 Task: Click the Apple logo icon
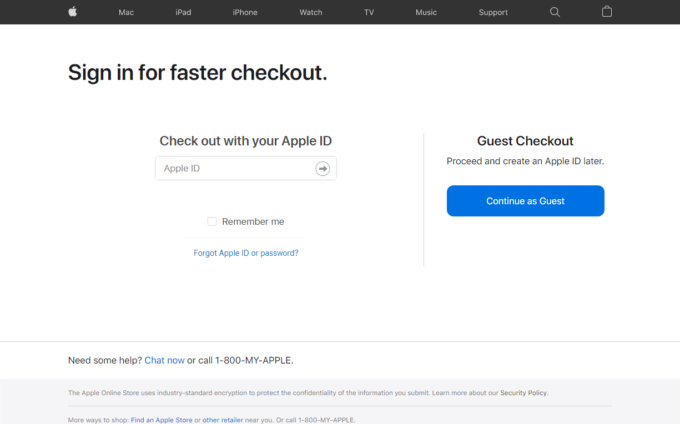click(x=73, y=12)
